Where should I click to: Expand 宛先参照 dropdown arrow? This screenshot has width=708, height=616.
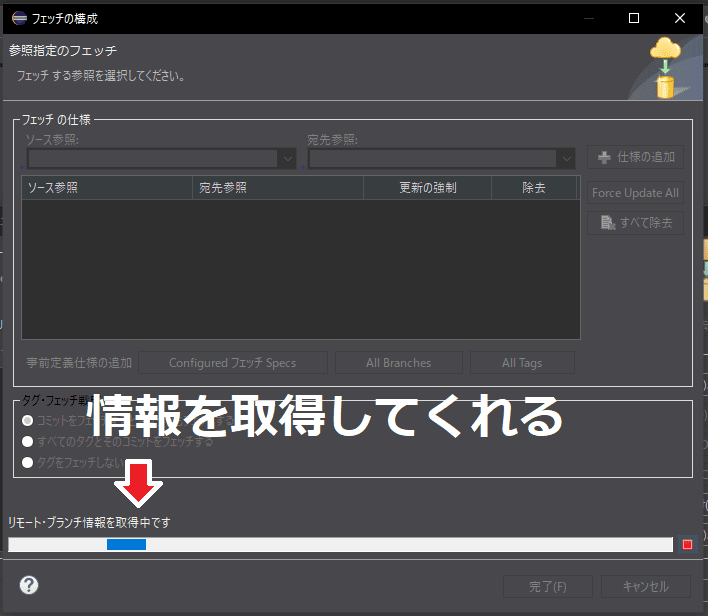point(567,158)
